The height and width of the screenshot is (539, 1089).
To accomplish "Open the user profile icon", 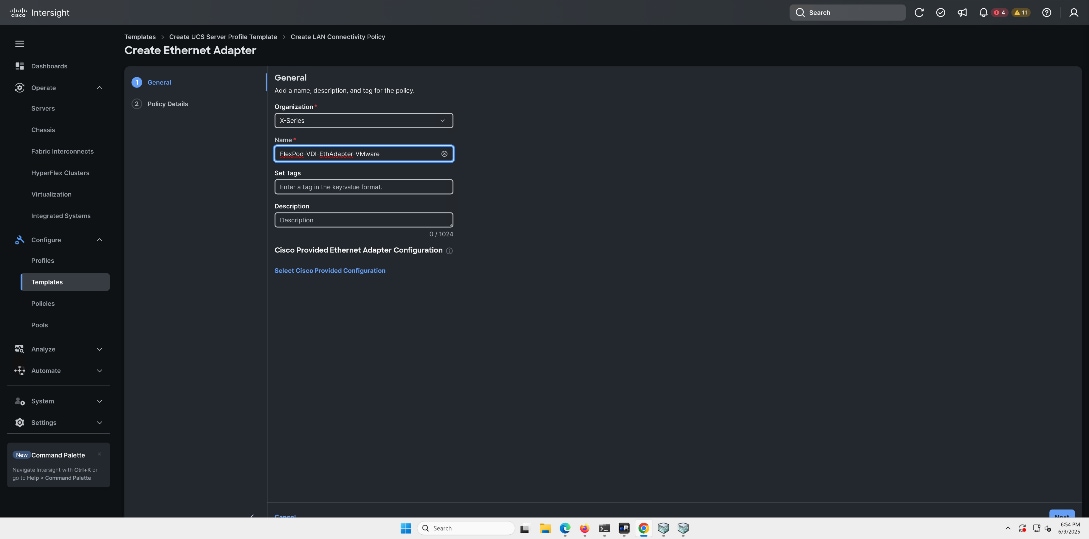I will [x=1073, y=13].
